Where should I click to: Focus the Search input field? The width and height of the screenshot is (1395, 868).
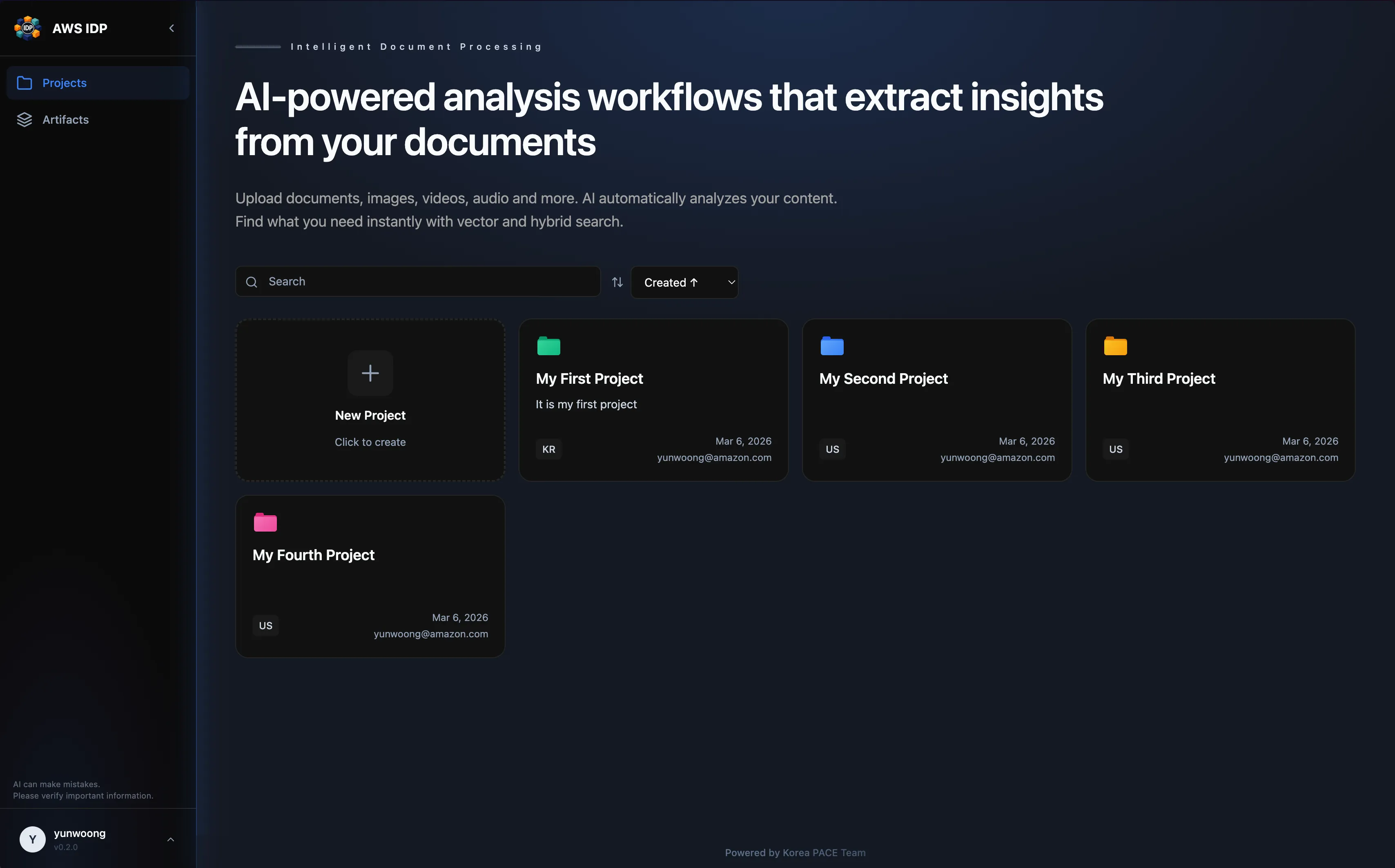pos(430,282)
